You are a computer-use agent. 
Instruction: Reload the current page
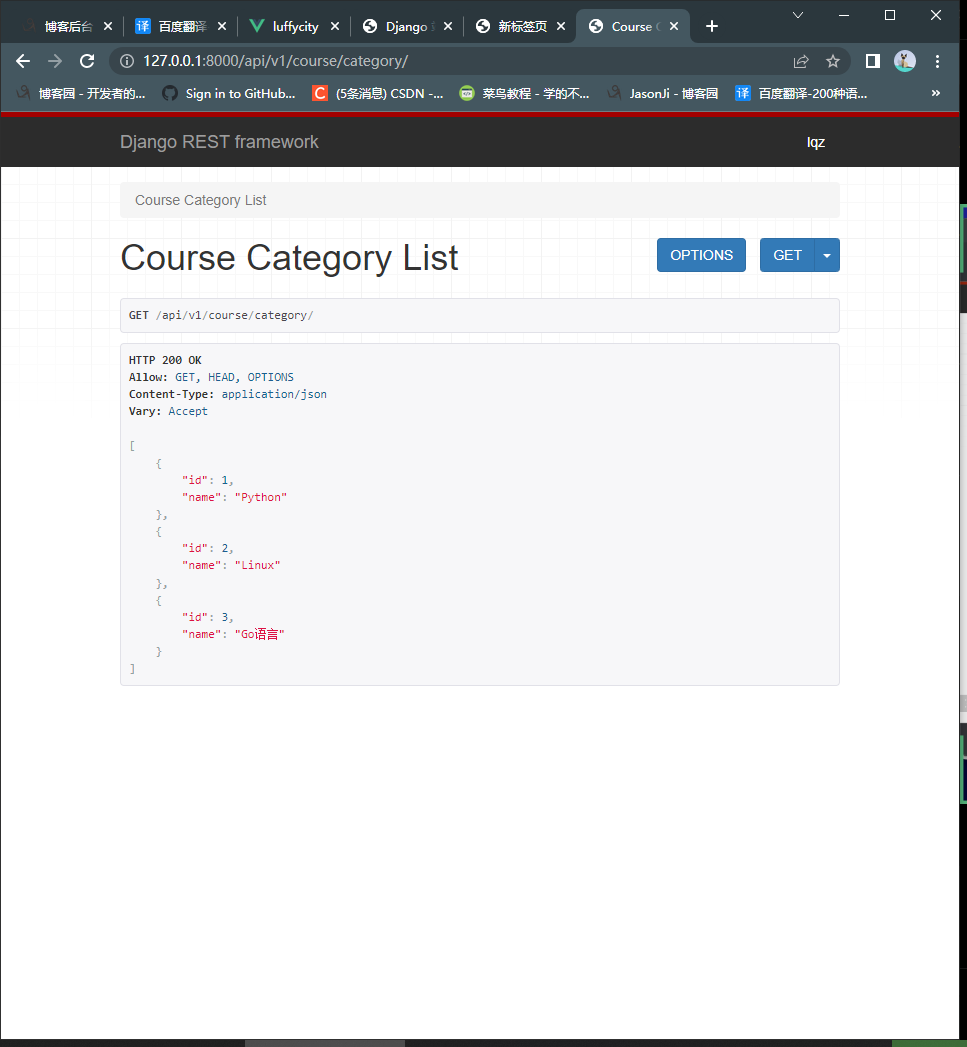[x=87, y=61]
